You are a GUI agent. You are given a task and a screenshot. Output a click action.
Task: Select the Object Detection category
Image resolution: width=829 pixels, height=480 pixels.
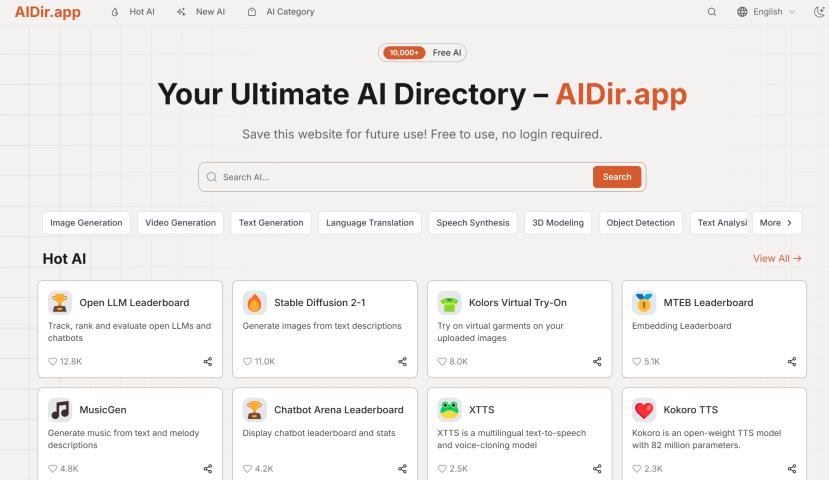[640, 223]
